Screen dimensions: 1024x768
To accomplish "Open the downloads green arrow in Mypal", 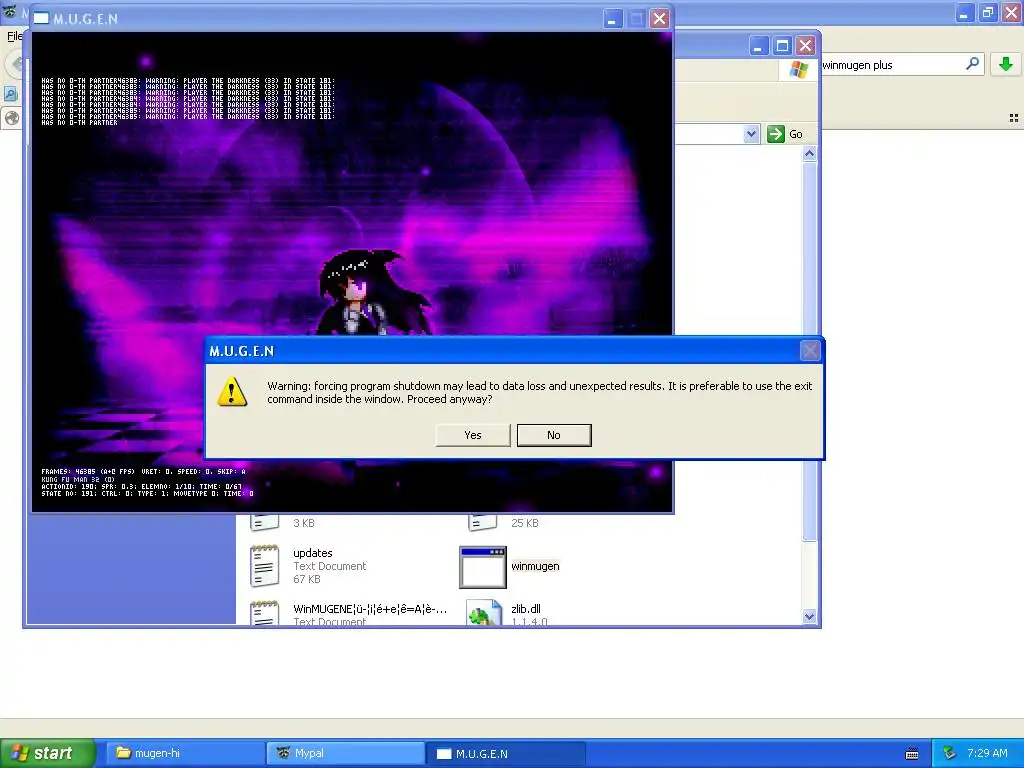I will 1006,64.
